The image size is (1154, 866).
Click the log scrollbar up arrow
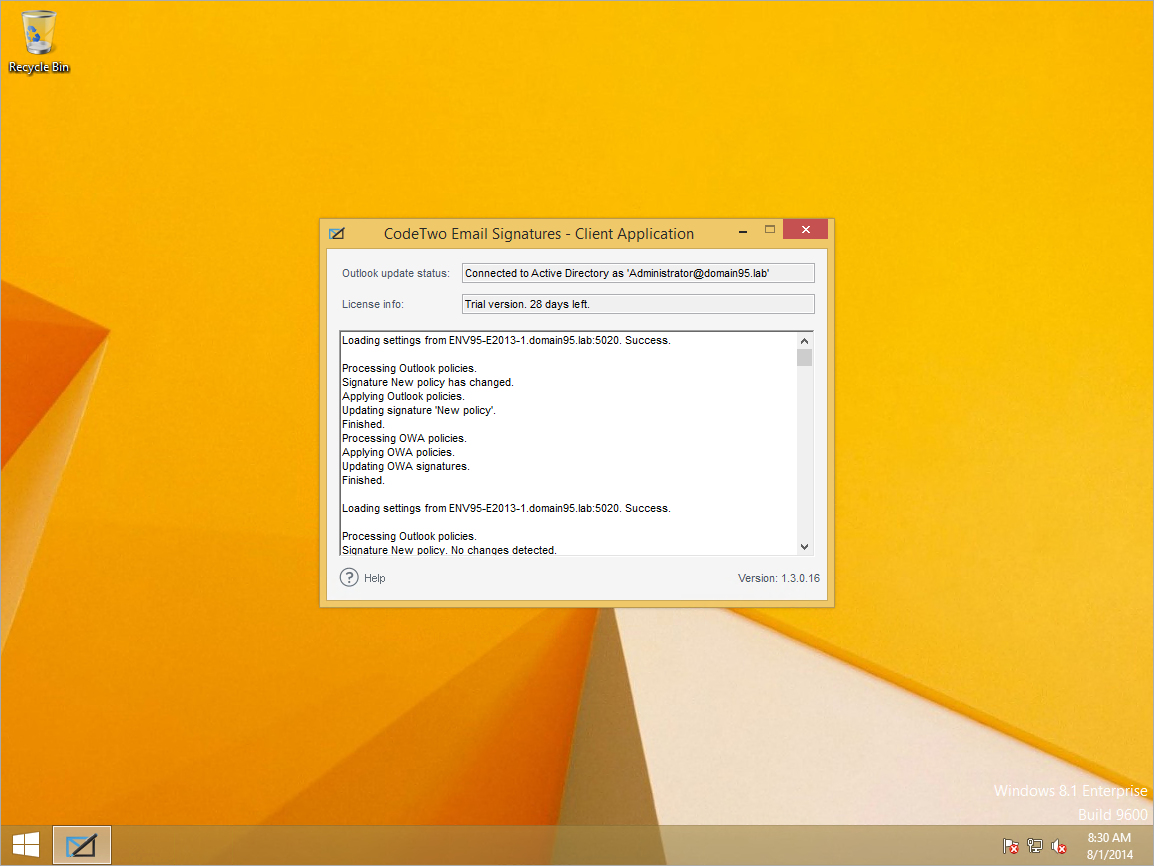(x=804, y=341)
